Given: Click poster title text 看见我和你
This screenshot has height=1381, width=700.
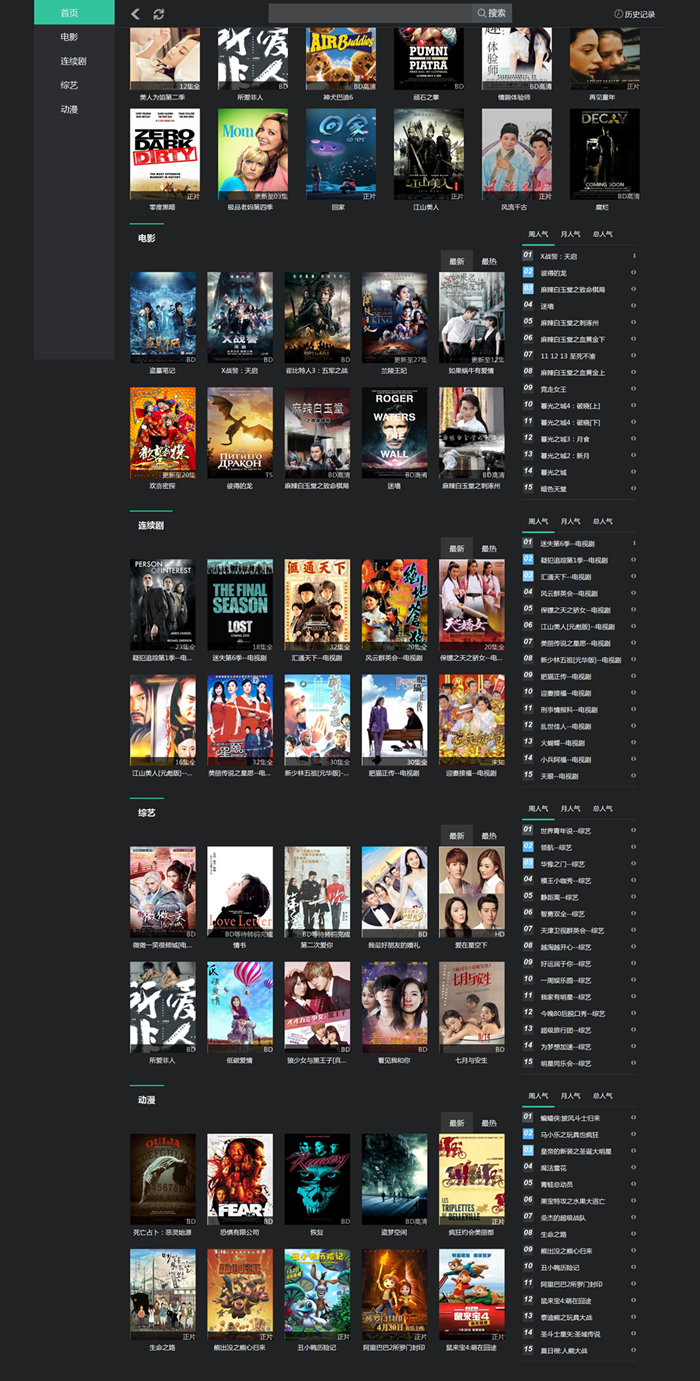Looking at the screenshot, I should 394,1060.
